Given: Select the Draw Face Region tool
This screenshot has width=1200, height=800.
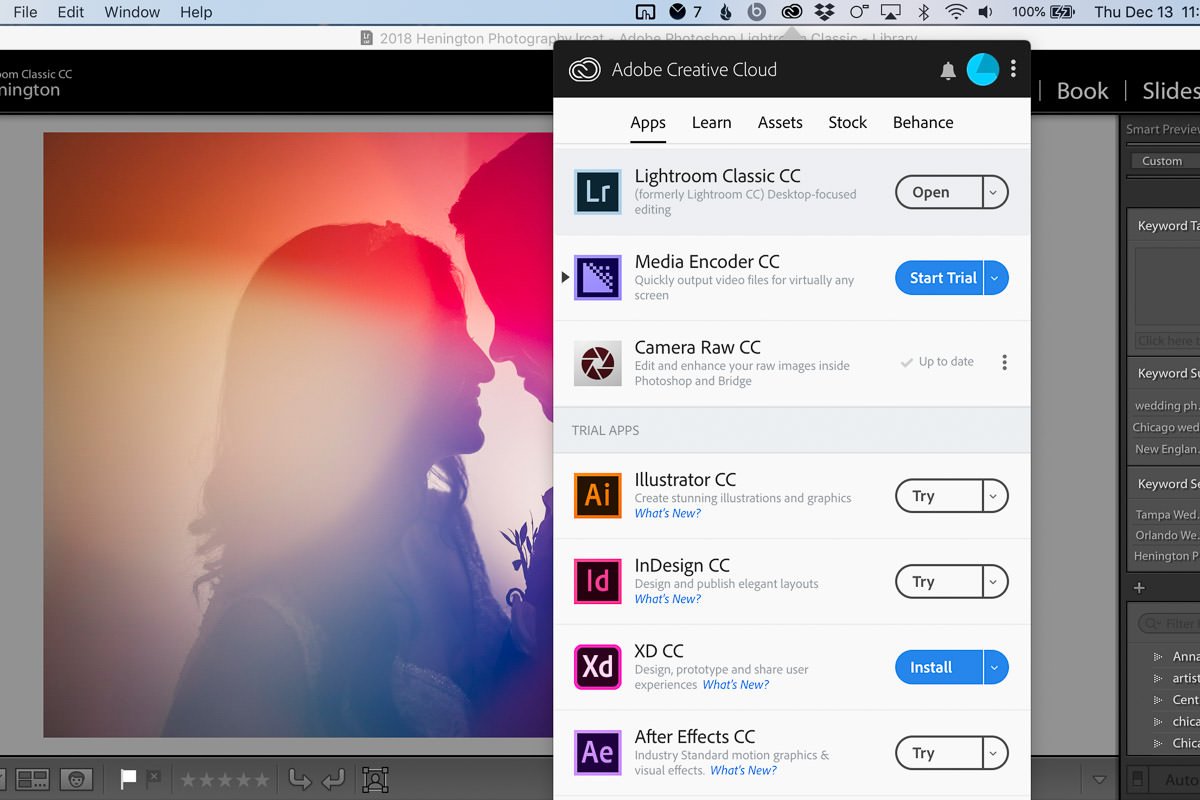Looking at the screenshot, I should (375, 779).
